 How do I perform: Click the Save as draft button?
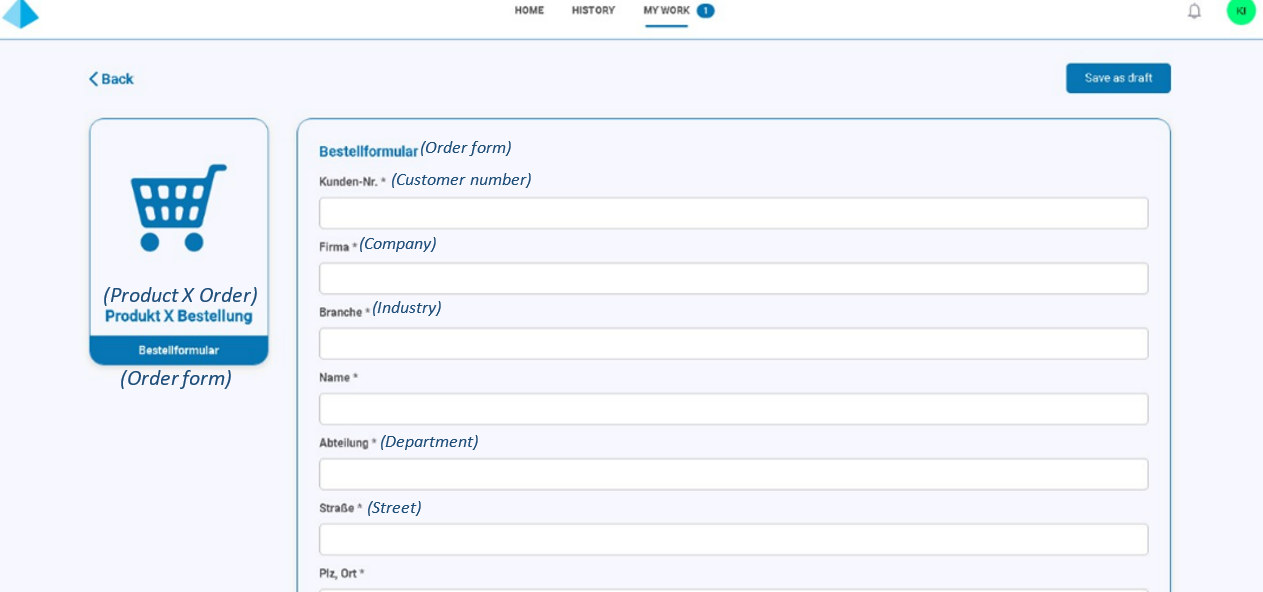tap(1118, 78)
